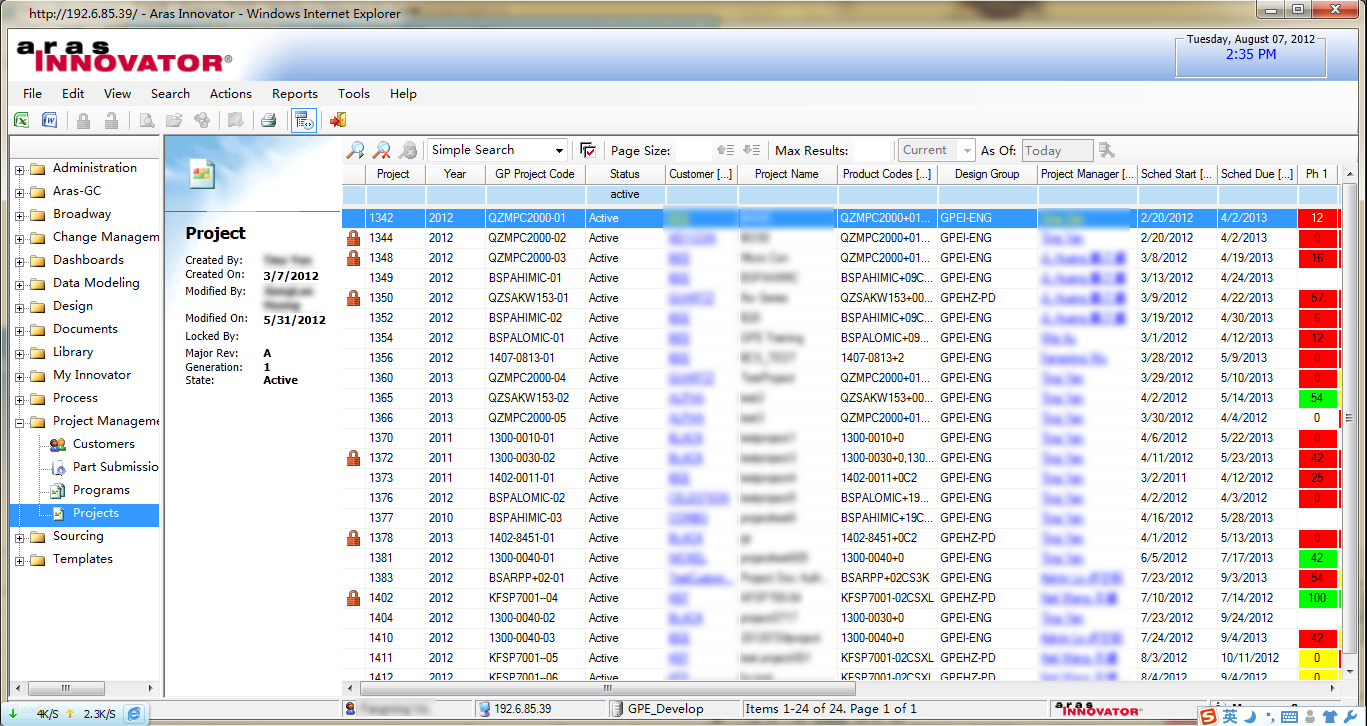Open the Simple Search dropdown
The image size is (1367, 726).
[x=559, y=150]
